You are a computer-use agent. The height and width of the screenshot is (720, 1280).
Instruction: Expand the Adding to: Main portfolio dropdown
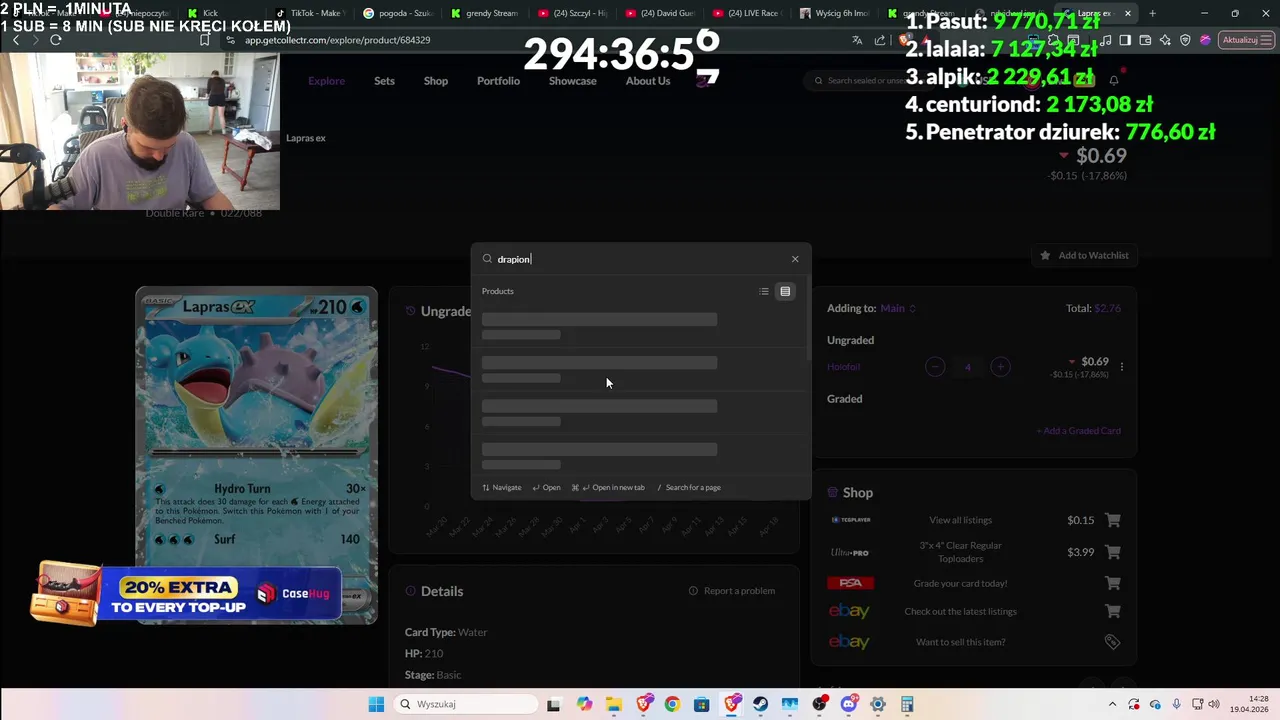[898, 308]
